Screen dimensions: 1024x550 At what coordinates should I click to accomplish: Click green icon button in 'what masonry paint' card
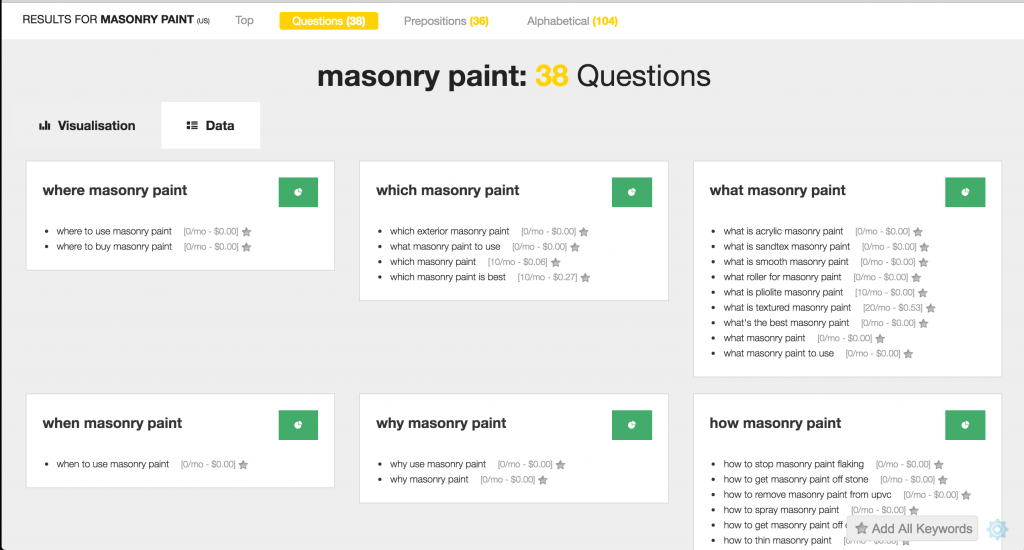click(965, 192)
